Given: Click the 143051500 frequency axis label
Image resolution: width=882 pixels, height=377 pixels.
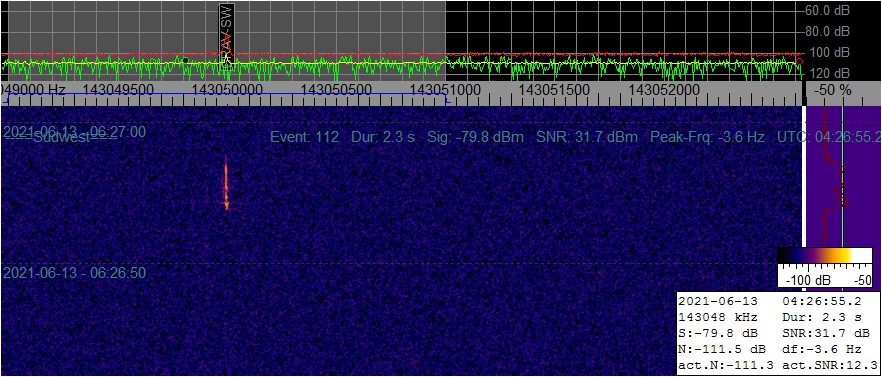Looking at the screenshot, I should tap(554, 89).
